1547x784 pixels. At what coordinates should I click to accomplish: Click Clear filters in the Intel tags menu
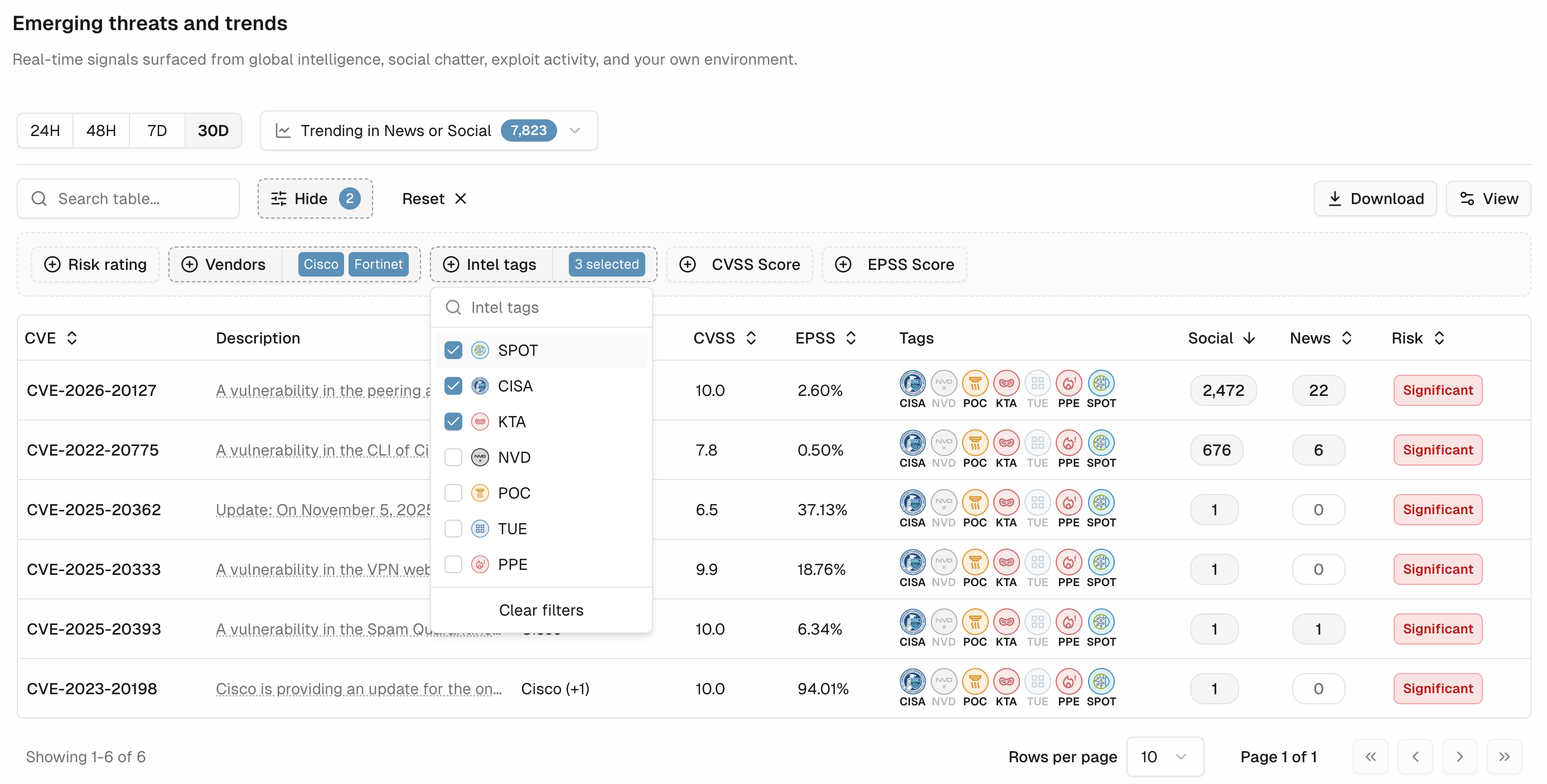(x=541, y=610)
